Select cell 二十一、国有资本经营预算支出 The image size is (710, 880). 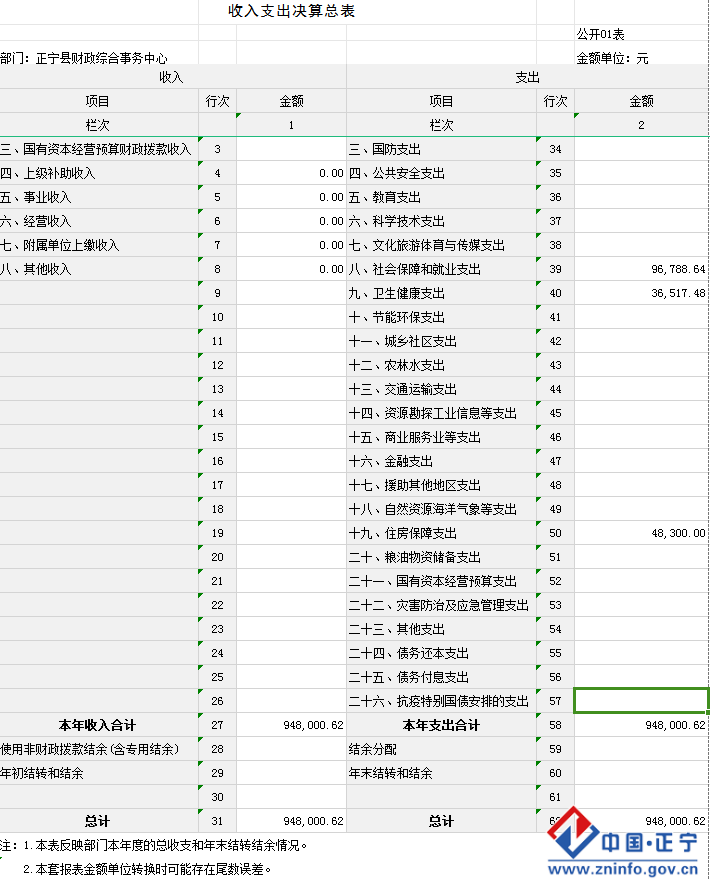click(442, 581)
